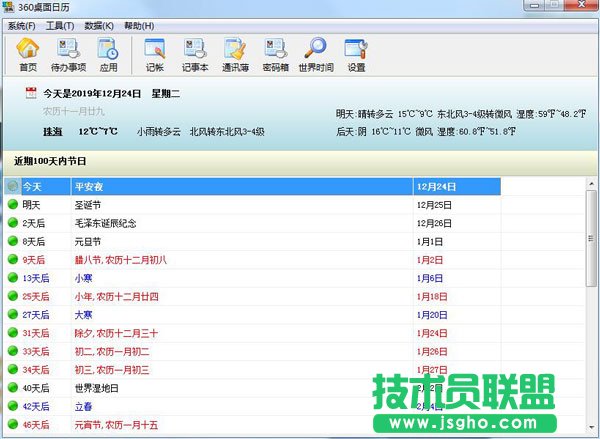Click the calendar icon beside today's date
This screenshot has width=600, height=439.
pos(31,94)
